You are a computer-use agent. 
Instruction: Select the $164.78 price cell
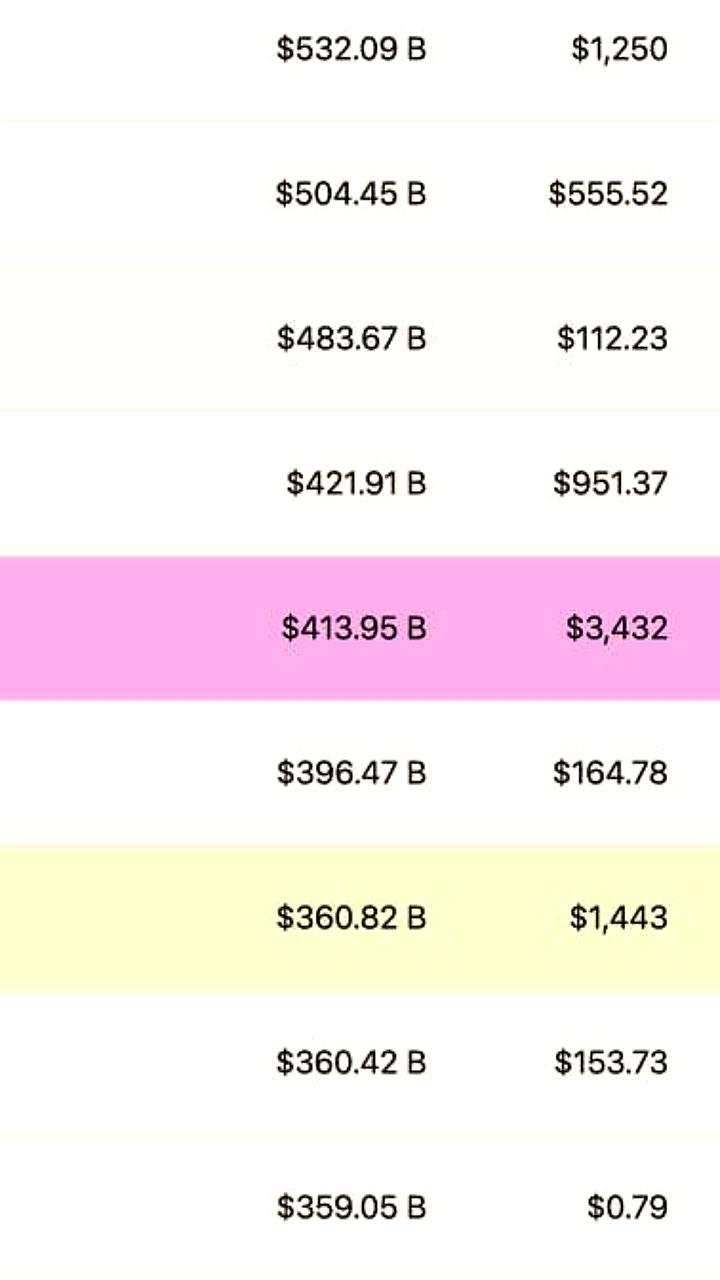click(x=610, y=772)
